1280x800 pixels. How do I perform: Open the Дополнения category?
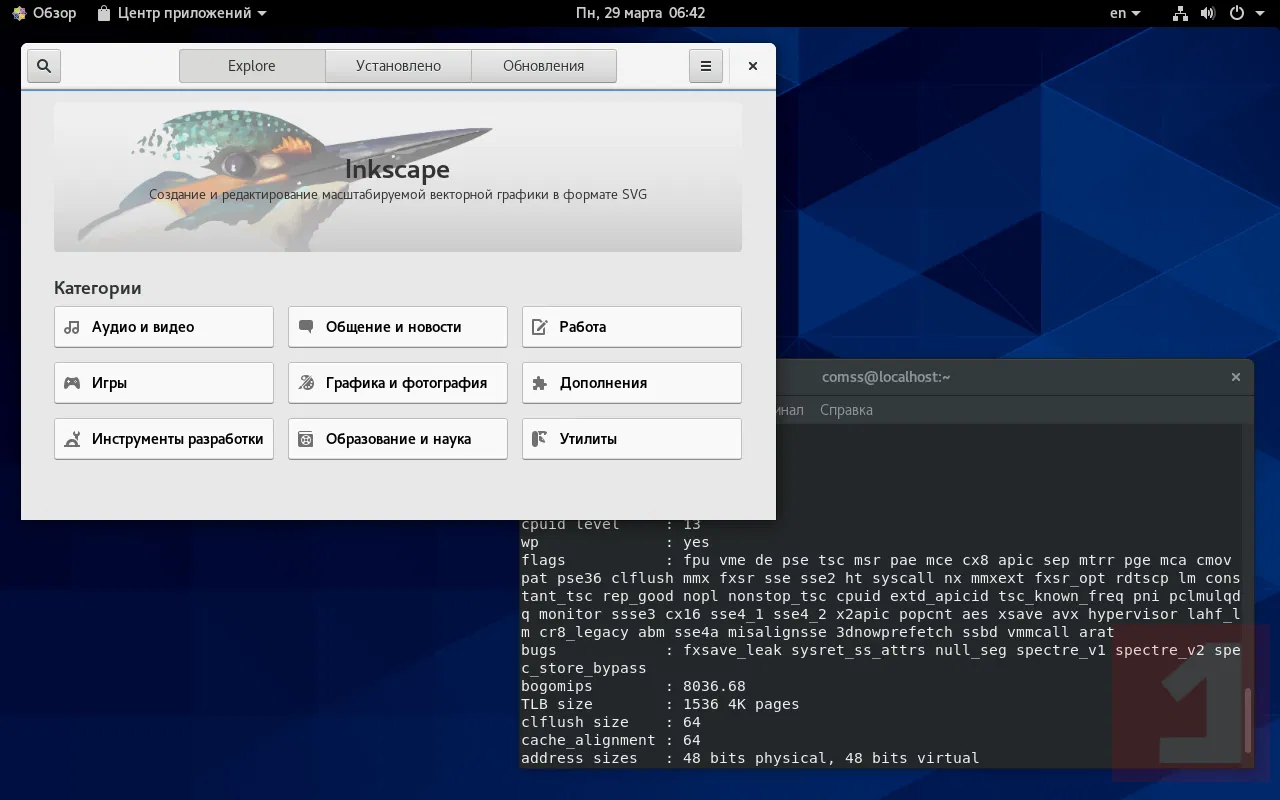pyautogui.click(x=632, y=383)
